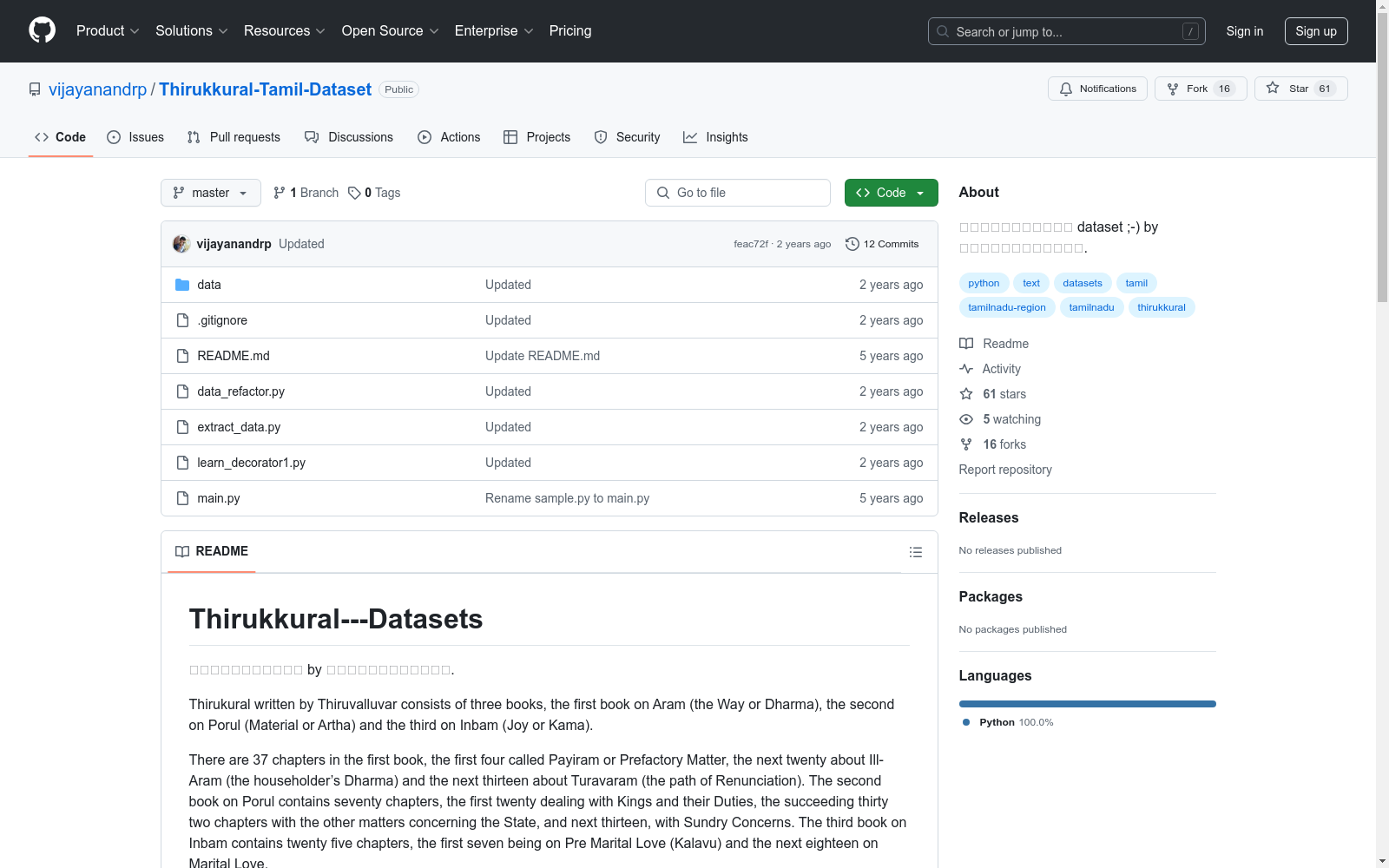Click the star icon to star the repository
Image resolution: width=1389 pixels, height=868 pixels.
[1273, 88]
